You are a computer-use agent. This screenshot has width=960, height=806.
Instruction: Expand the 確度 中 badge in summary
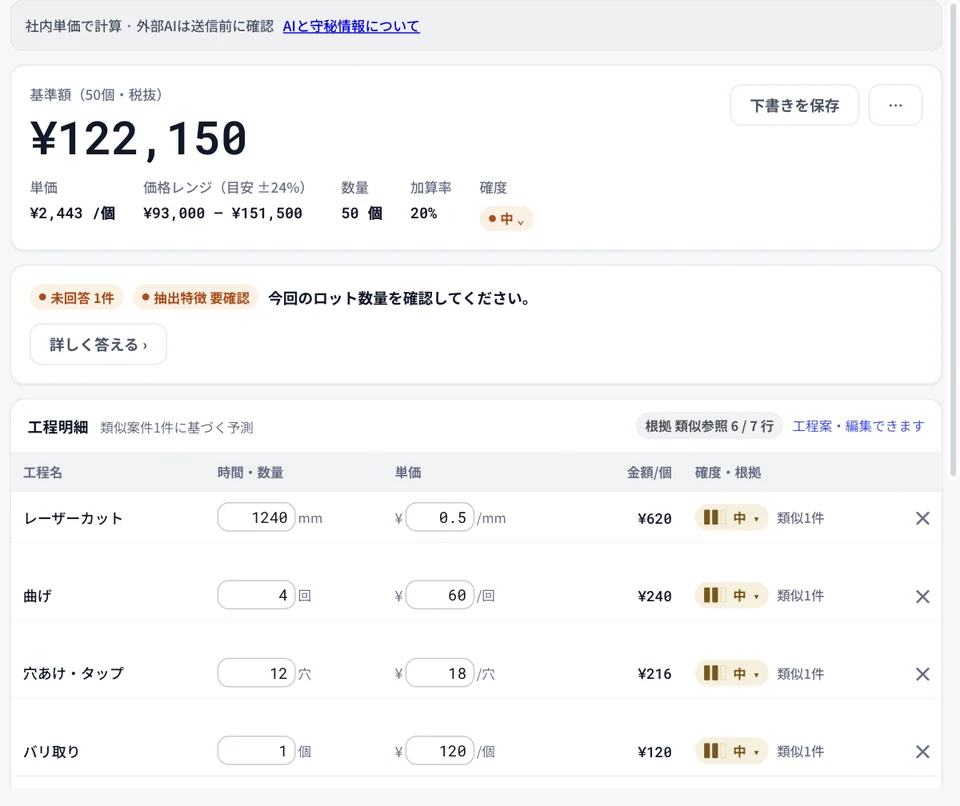pyautogui.click(x=506, y=219)
